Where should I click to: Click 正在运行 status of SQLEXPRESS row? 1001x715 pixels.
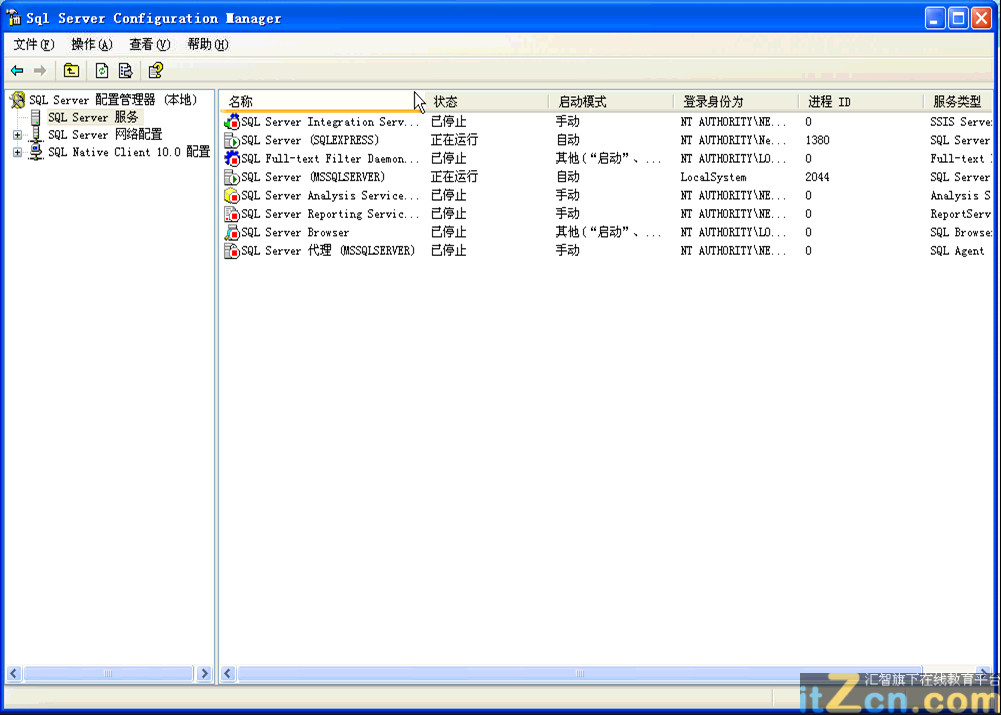[454, 140]
